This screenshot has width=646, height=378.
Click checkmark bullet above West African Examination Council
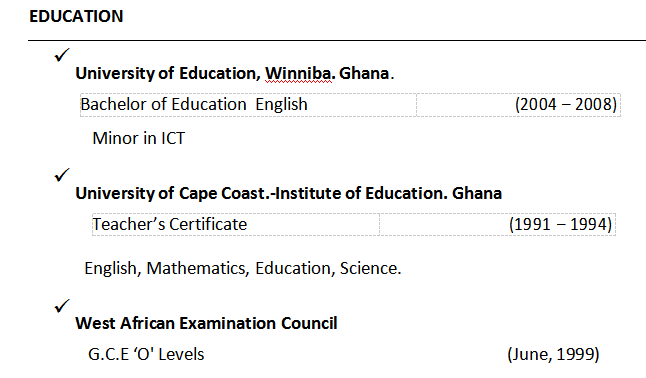62,306
